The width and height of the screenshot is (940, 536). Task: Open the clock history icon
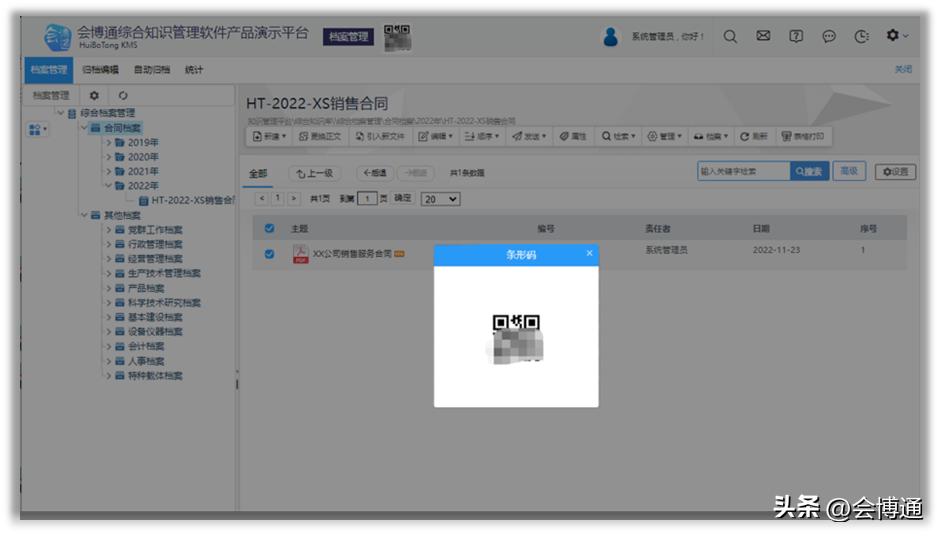[x=861, y=37]
